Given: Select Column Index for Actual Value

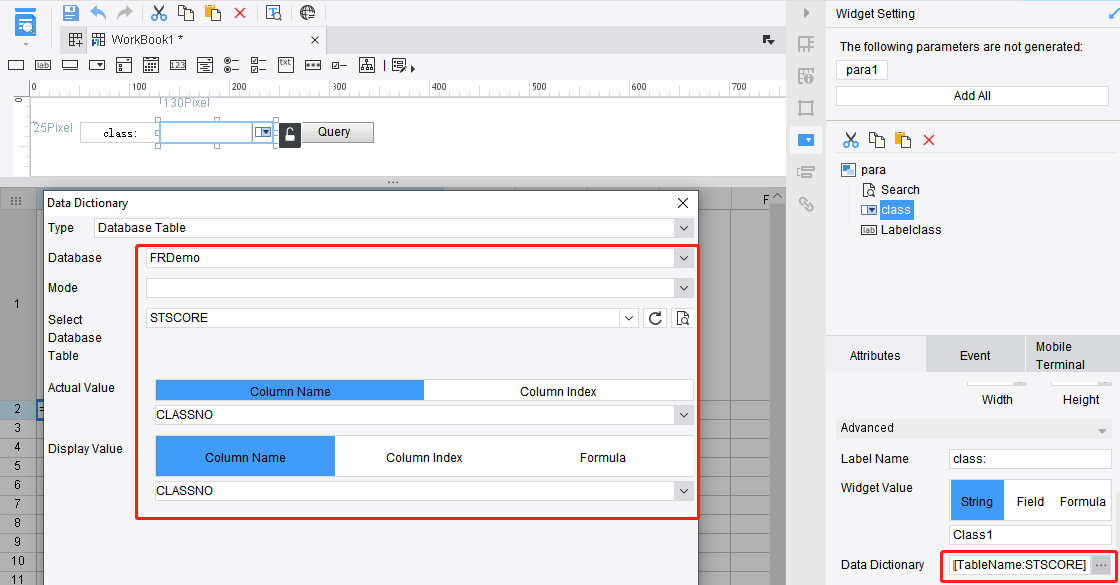Looking at the screenshot, I should point(558,391).
